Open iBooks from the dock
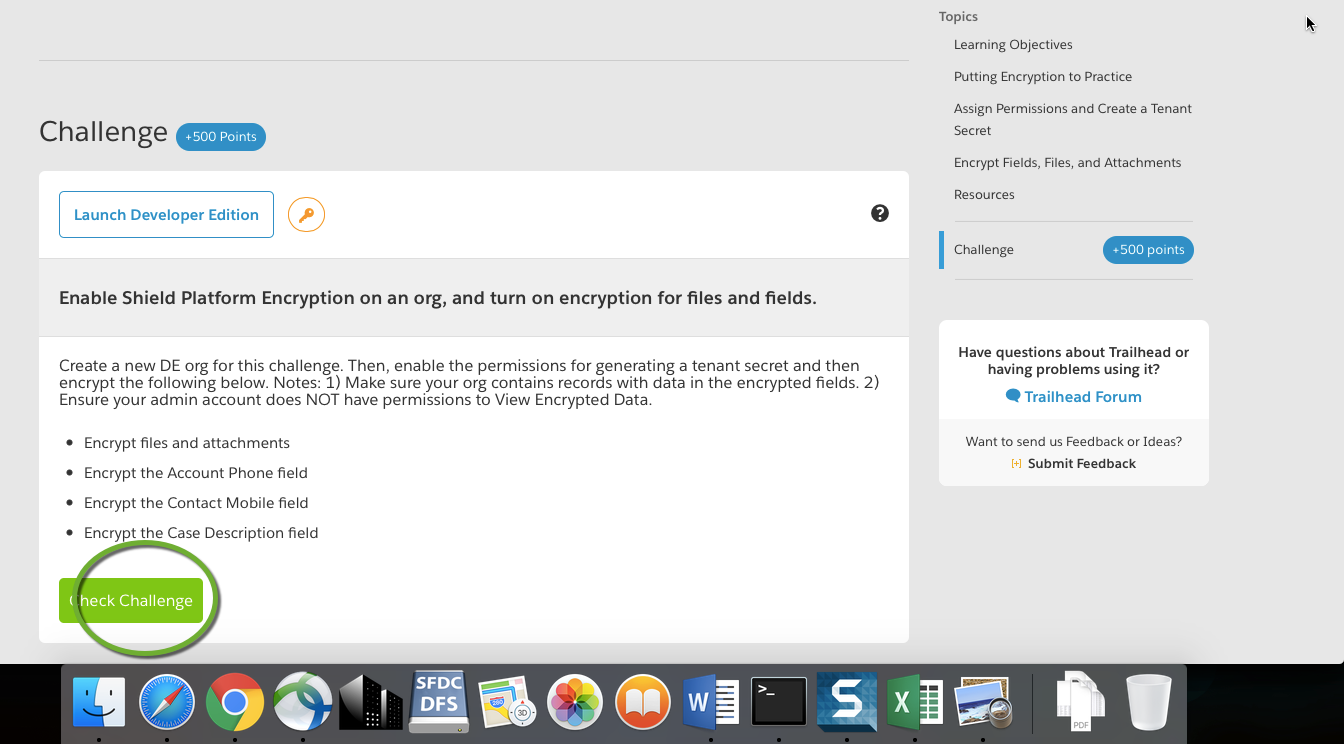The image size is (1344, 744). tap(643, 702)
